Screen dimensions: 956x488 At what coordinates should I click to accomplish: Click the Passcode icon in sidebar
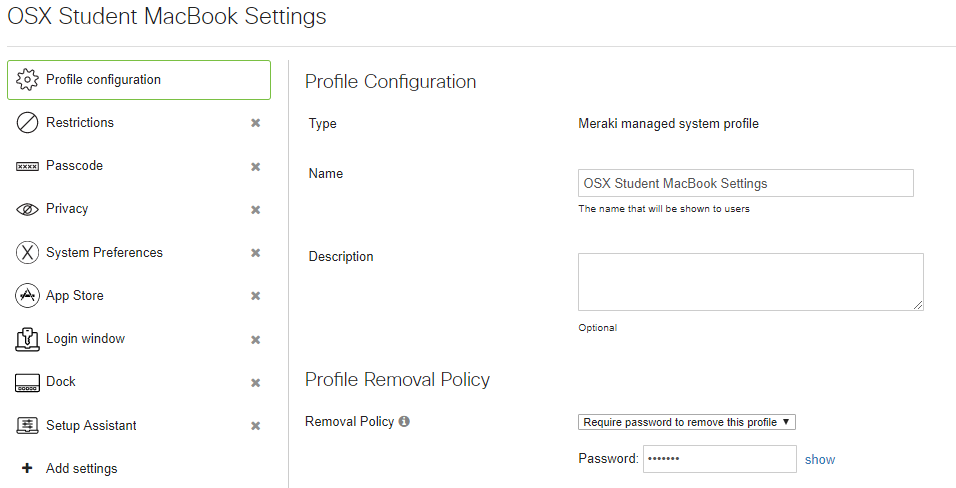pos(28,167)
